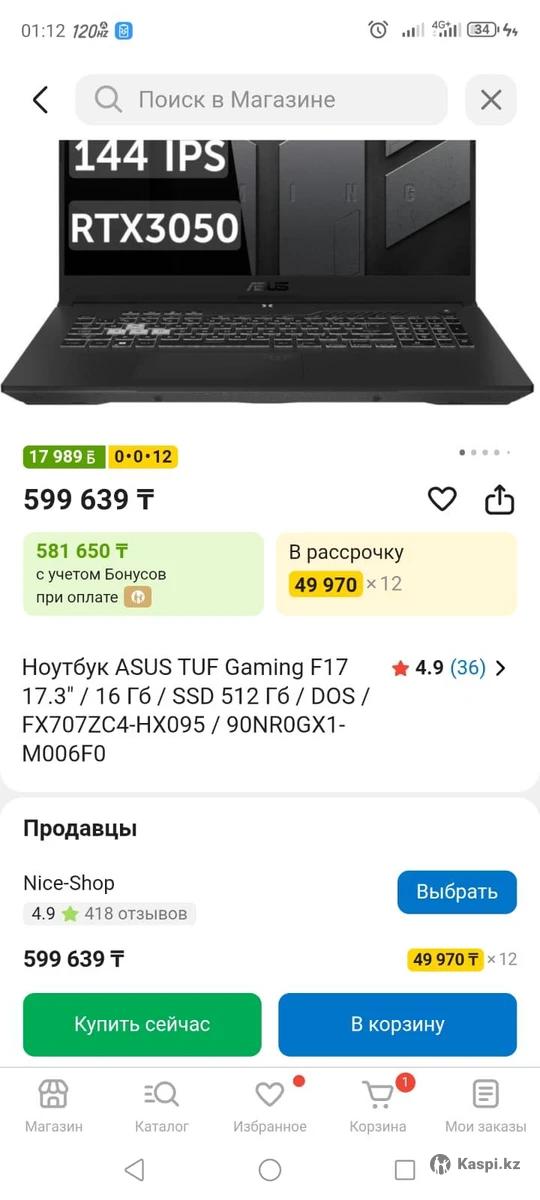Add laptop to favorites with heart icon
The height and width of the screenshot is (1200, 540).
(x=442, y=499)
